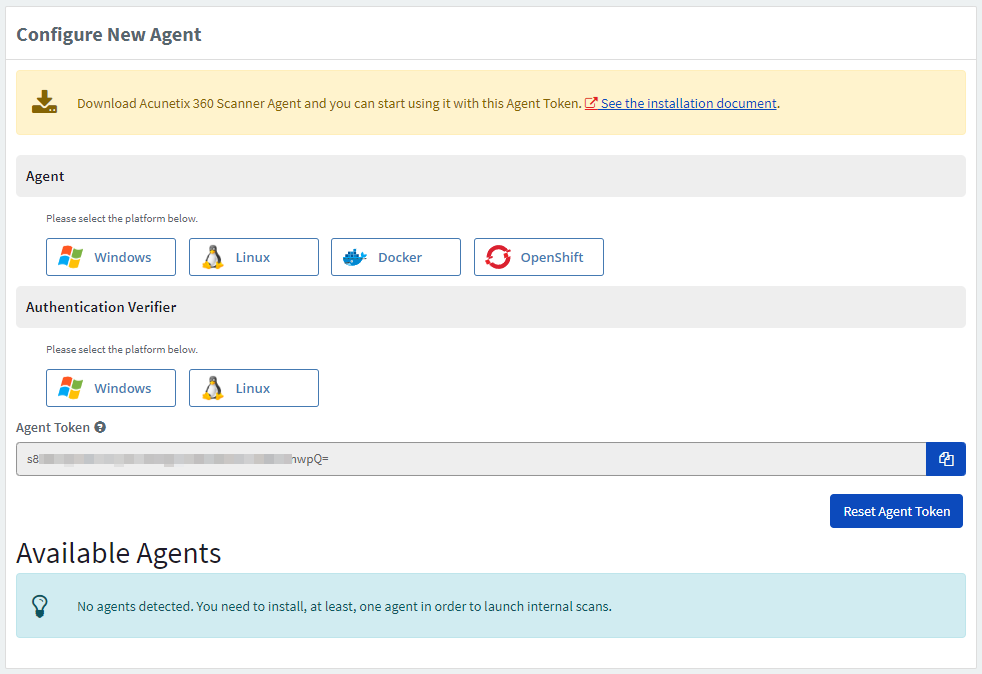
Task: Click the 'No agents detected' message
Action: 344,606
